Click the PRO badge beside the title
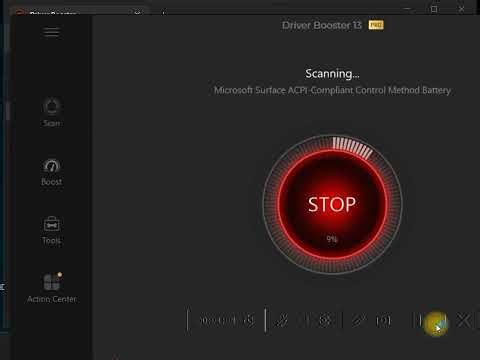Image resolution: width=480 pixels, height=360 pixels. pos(376,25)
